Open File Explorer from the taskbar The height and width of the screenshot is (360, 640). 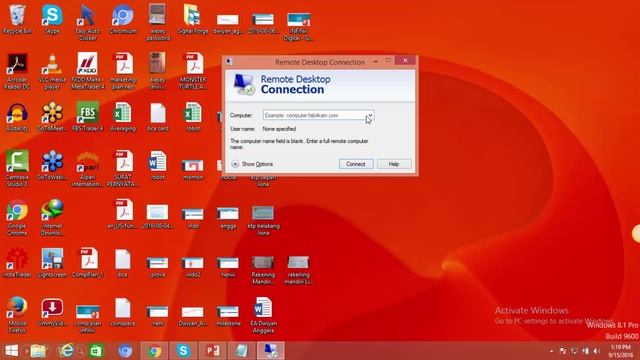pos(38,351)
